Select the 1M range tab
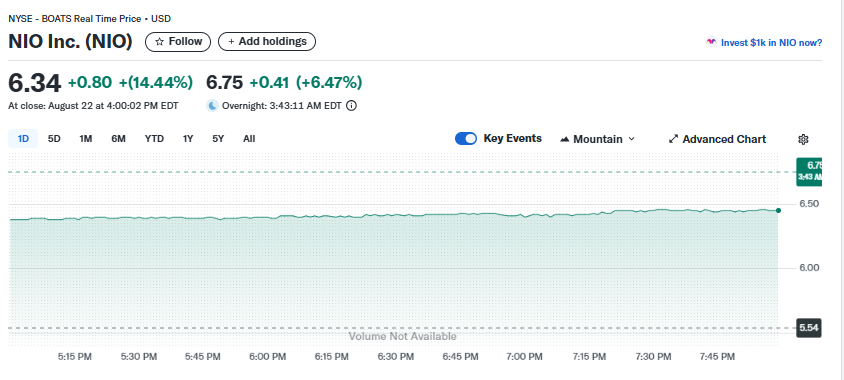This screenshot has width=844, height=380. click(x=86, y=139)
